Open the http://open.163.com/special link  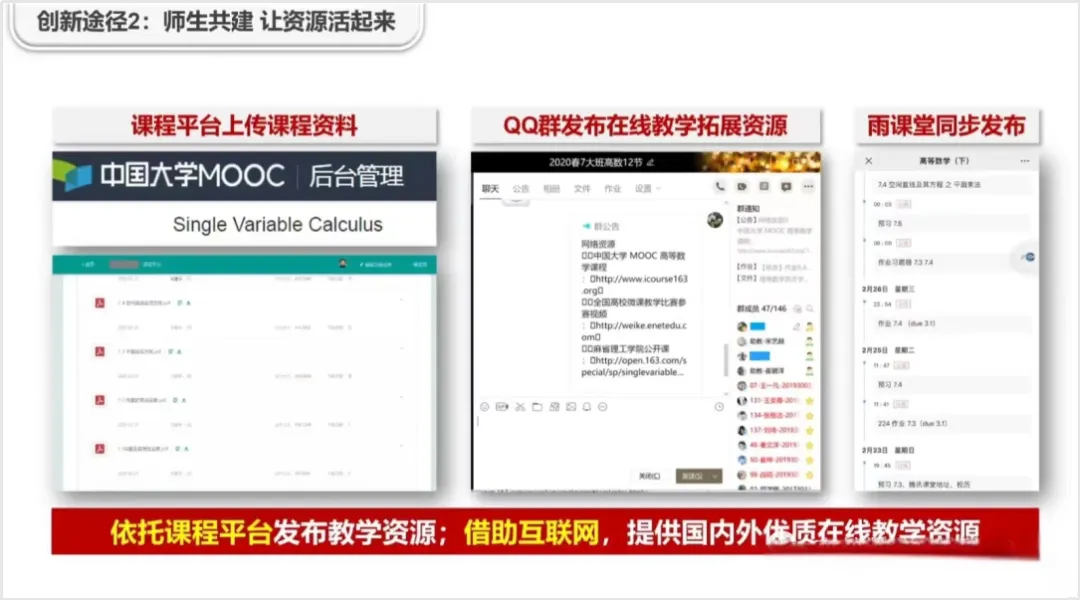click(634, 366)
